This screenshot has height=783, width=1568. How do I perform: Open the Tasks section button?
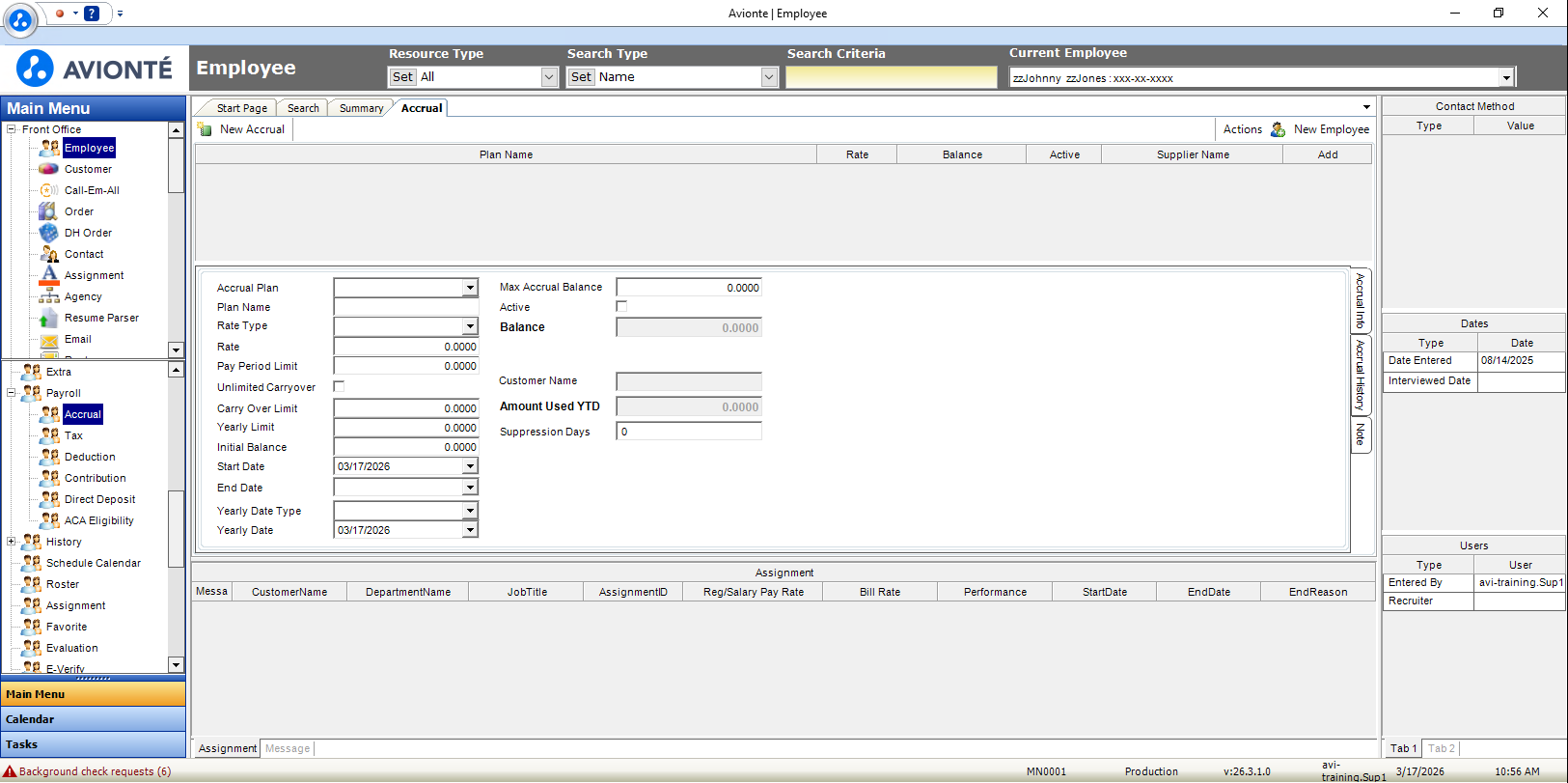coord(93,744)
